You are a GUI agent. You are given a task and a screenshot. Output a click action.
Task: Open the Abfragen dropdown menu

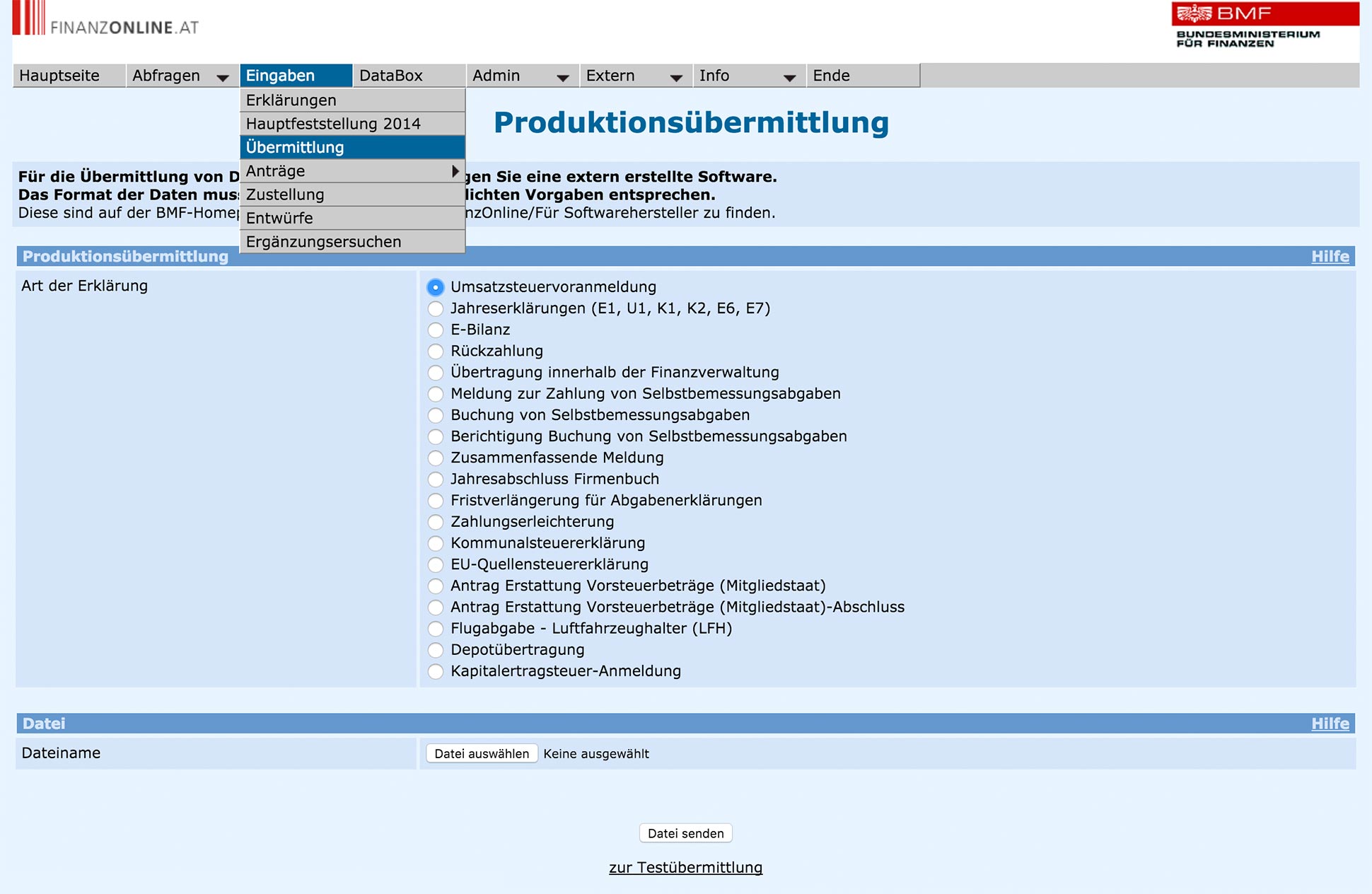182,76
